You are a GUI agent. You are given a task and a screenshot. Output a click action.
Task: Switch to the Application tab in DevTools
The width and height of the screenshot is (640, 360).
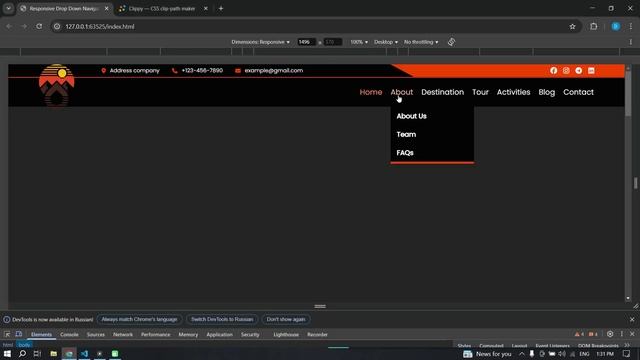pyautogui.click(x=219, y=334)
